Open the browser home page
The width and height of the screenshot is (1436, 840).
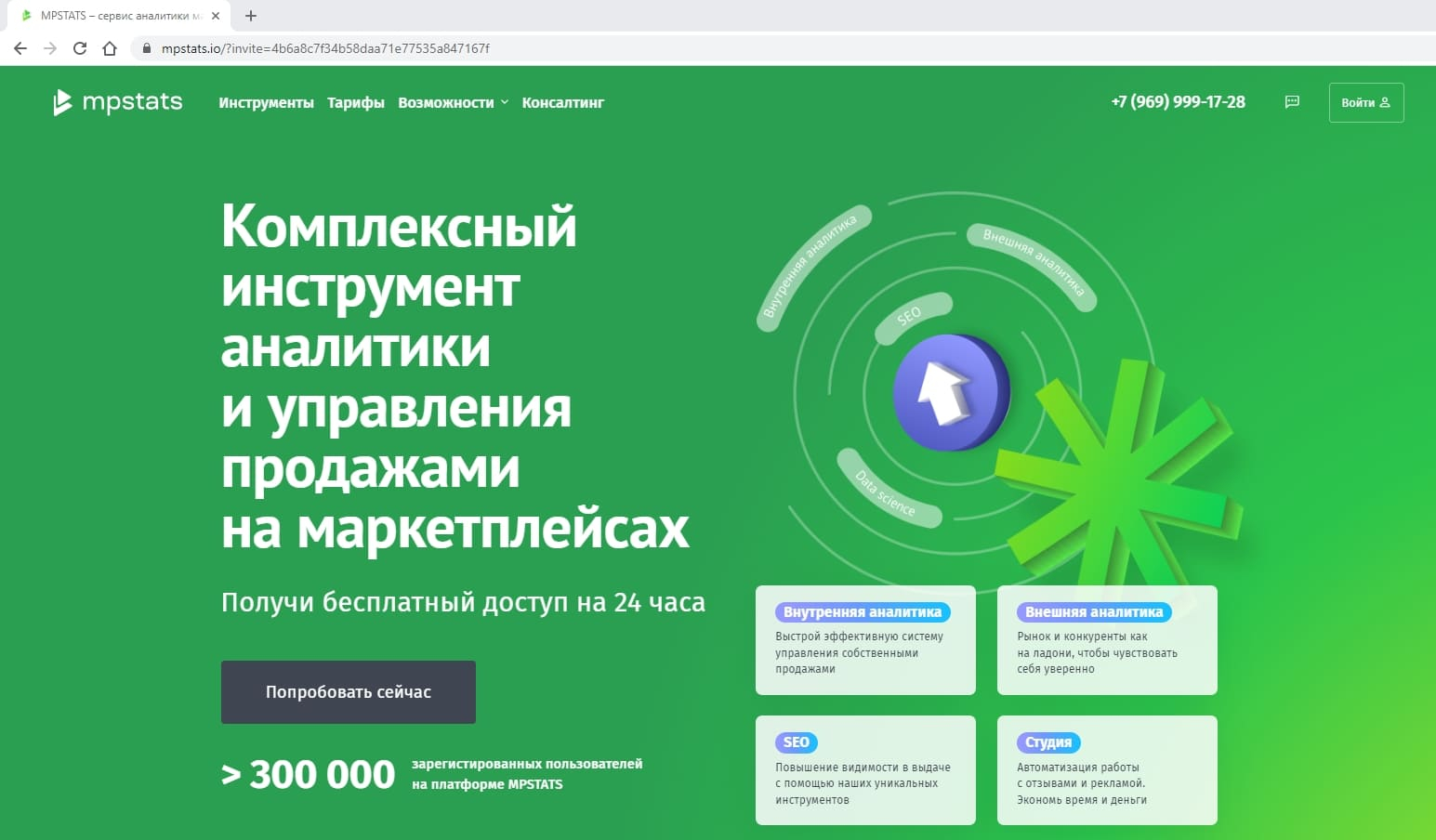tap(110, 48)
